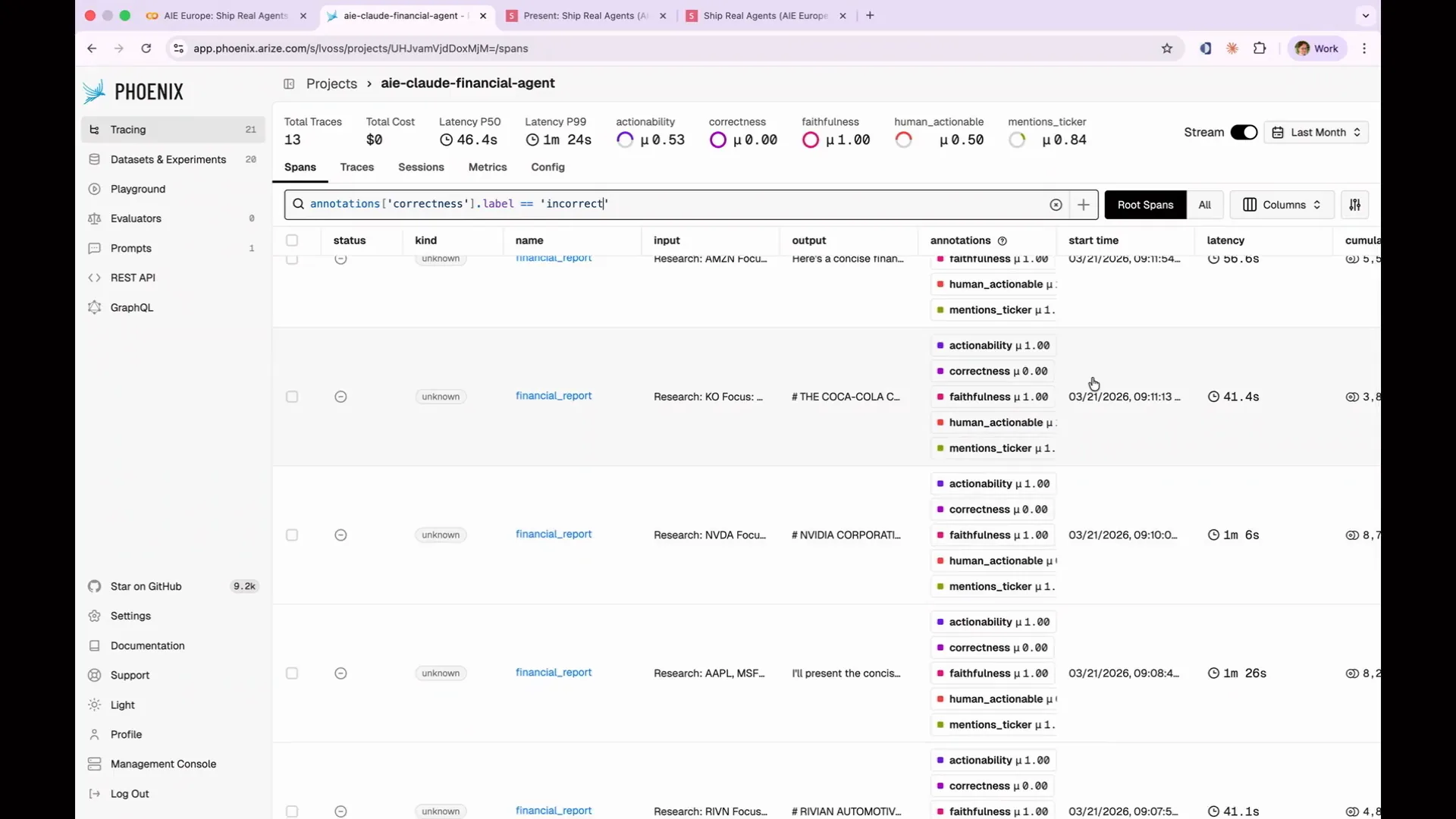Switch to the Config tab

[548, 167]
